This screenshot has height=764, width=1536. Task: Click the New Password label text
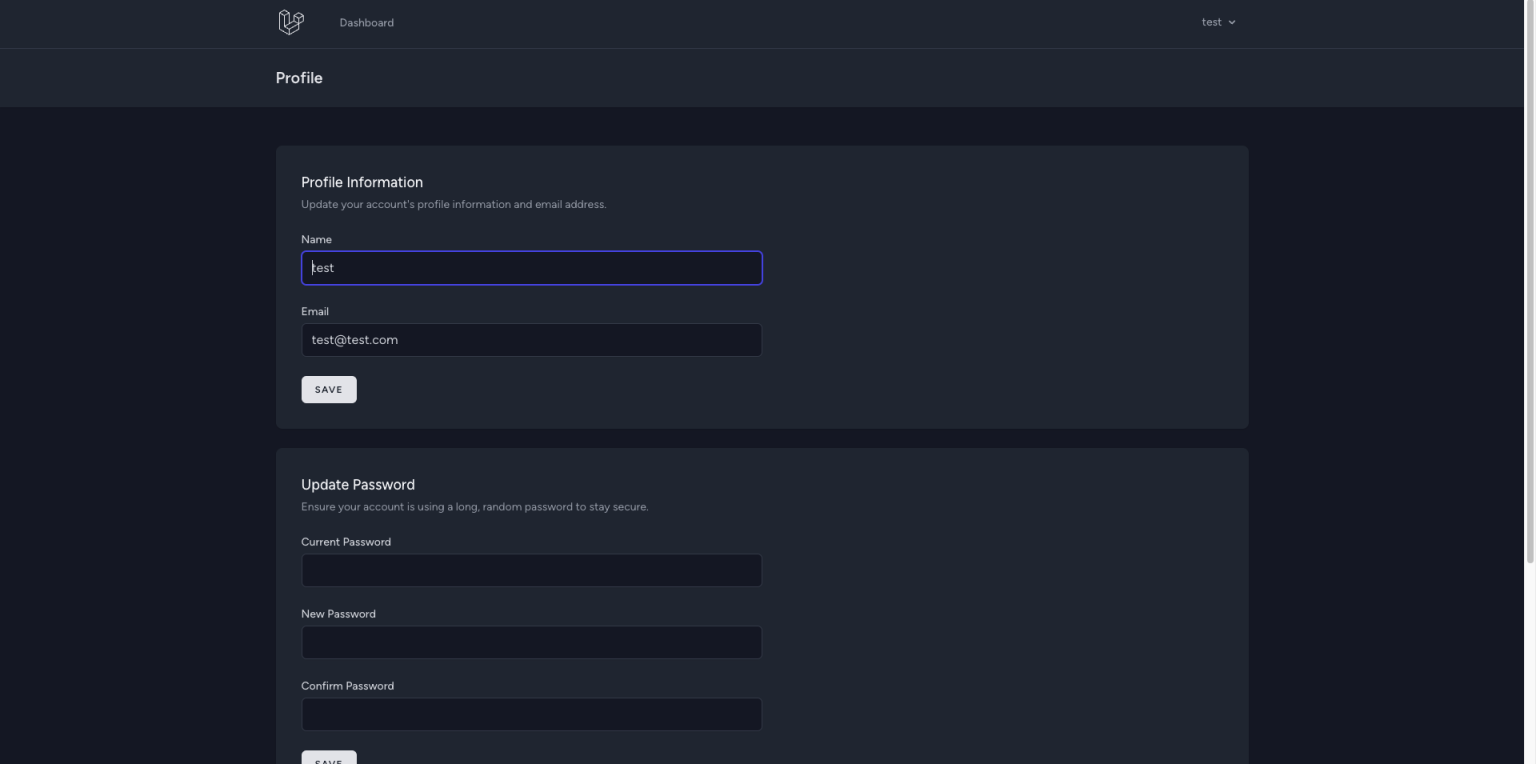[338, 614]
